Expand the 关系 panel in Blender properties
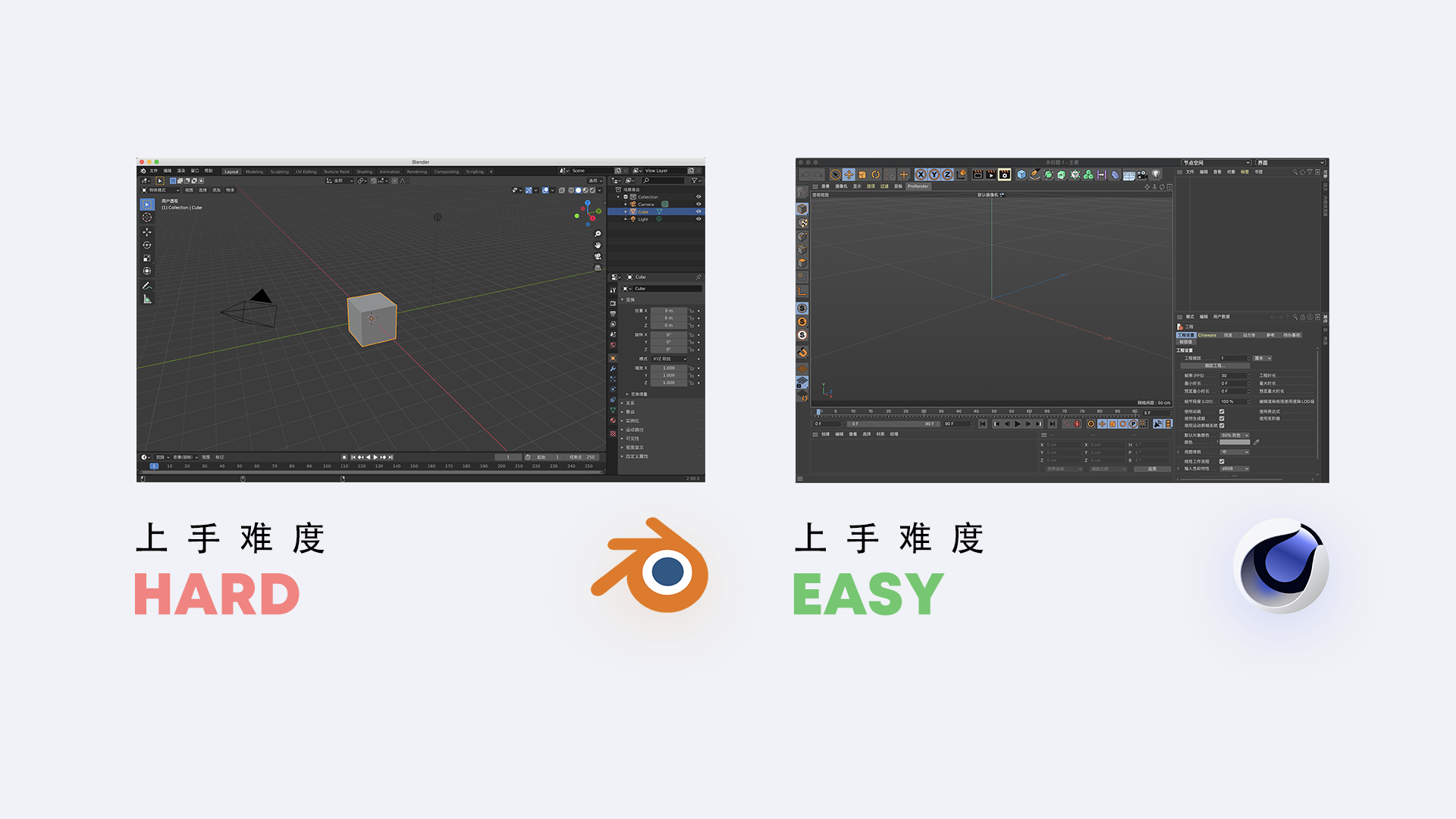This screenshot has width=1456, height=819. 629,403
